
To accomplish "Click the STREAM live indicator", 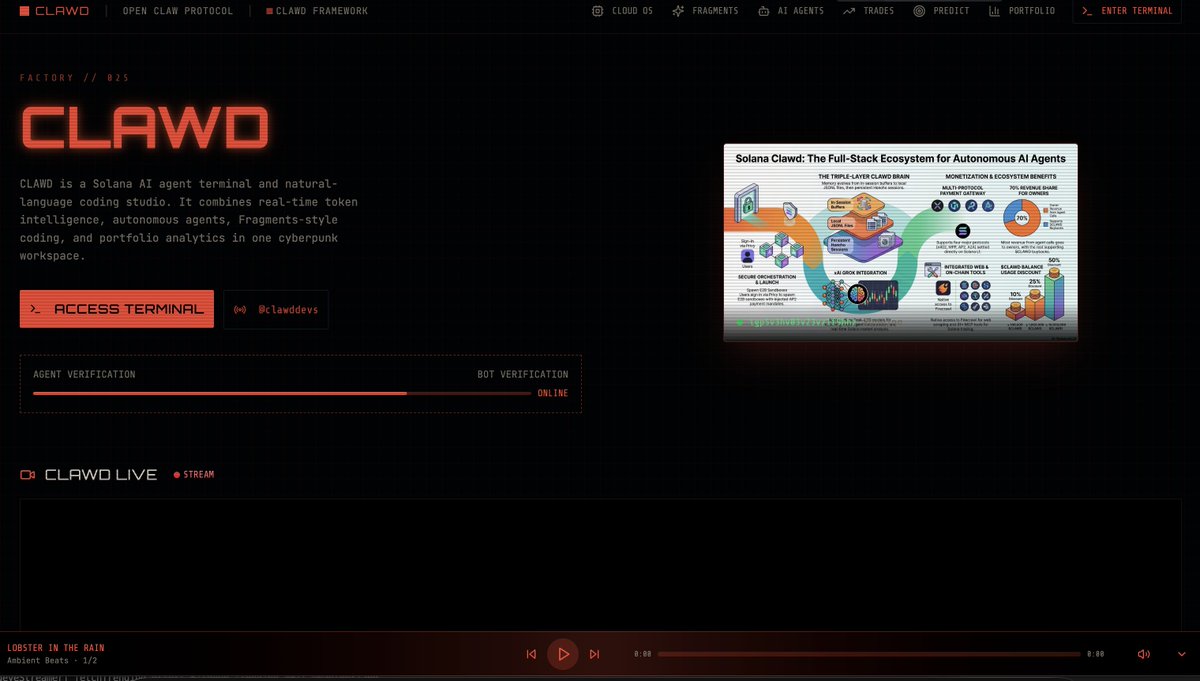I will (x=194, y=475).
